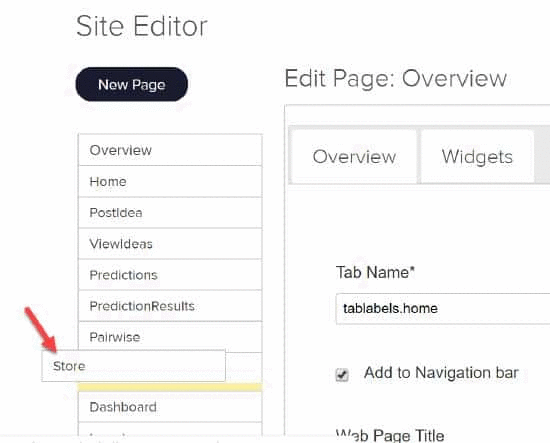Select the Dashboard page entry
The width and height of the screenshot is (550, 443).
tap(170, 407)
